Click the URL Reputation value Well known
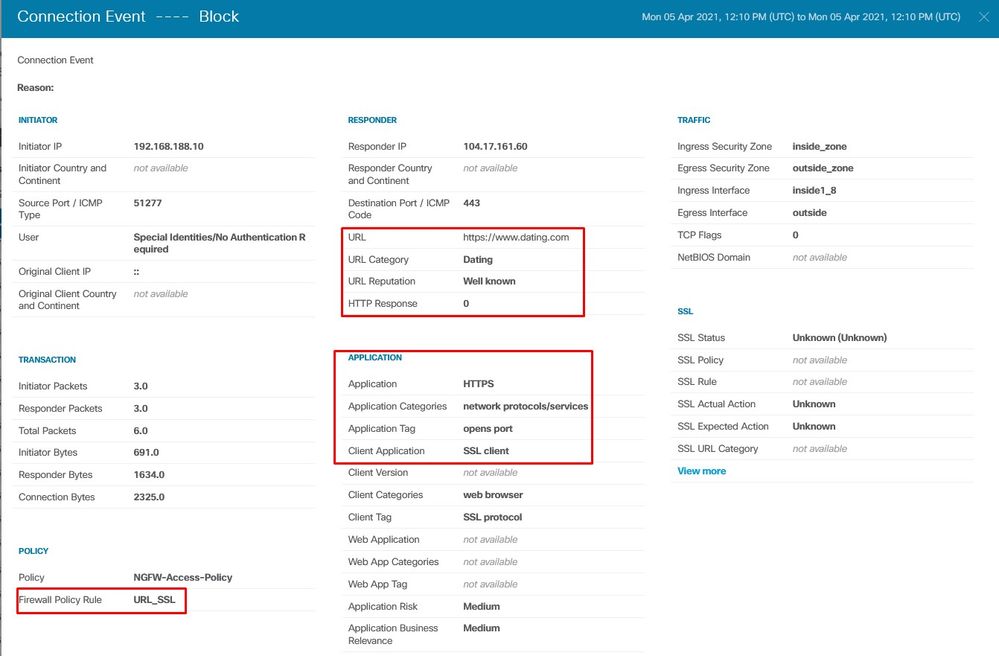Screen dimensions: 999x656 pos(489,282)
